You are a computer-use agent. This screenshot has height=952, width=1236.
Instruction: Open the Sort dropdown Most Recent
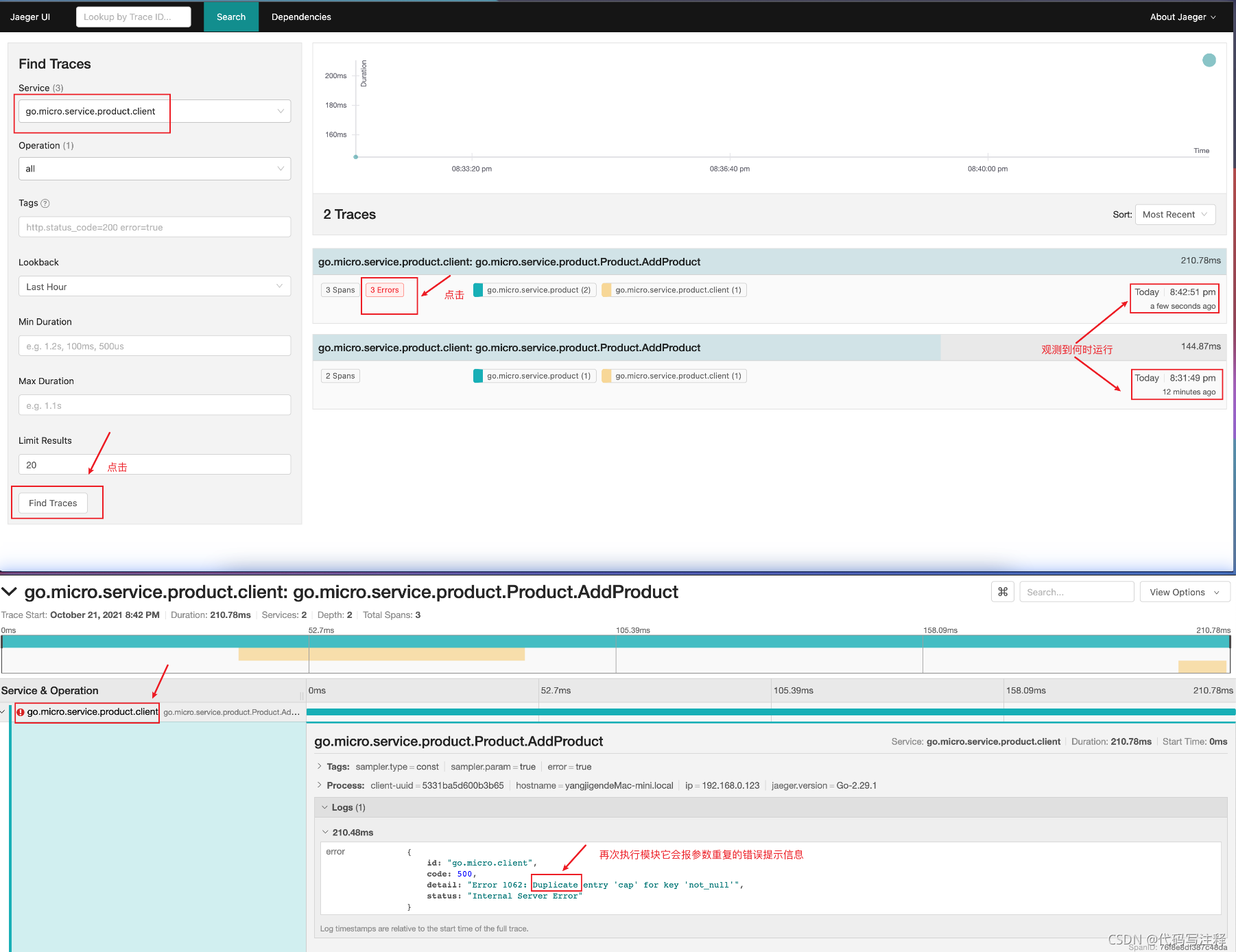coord(1174,215)
